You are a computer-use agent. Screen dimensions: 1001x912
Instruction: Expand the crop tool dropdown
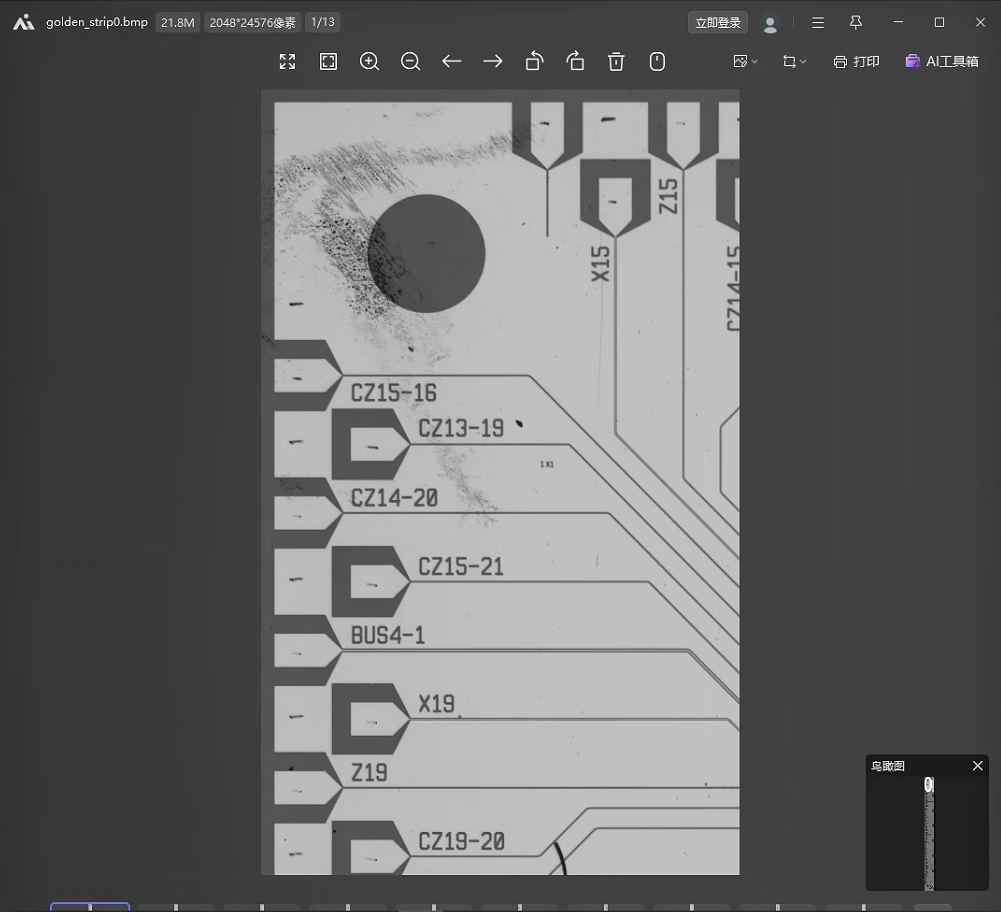click(795, 62)
